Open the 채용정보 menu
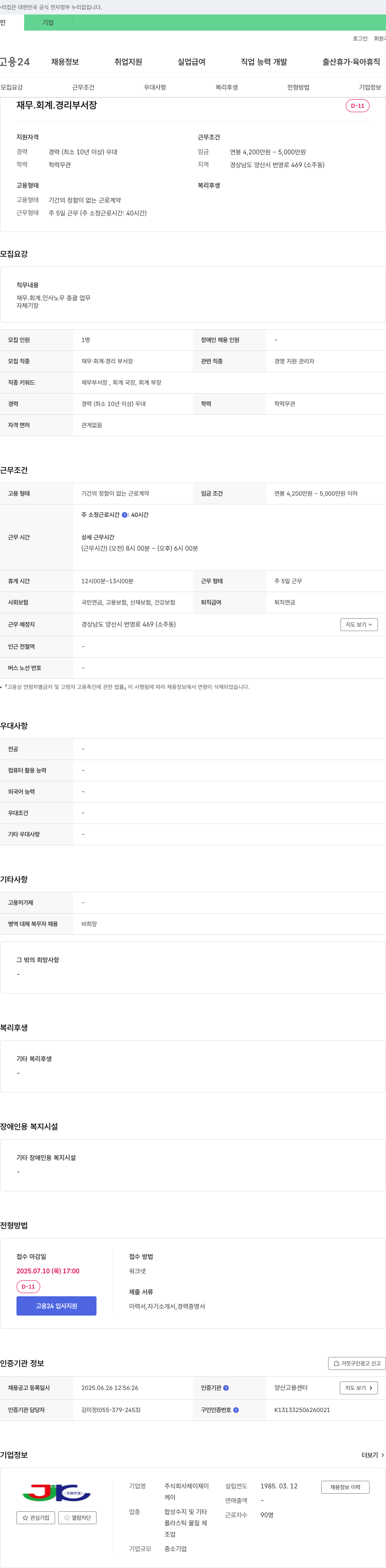The image size is (386, 1568). click(65, 62)
